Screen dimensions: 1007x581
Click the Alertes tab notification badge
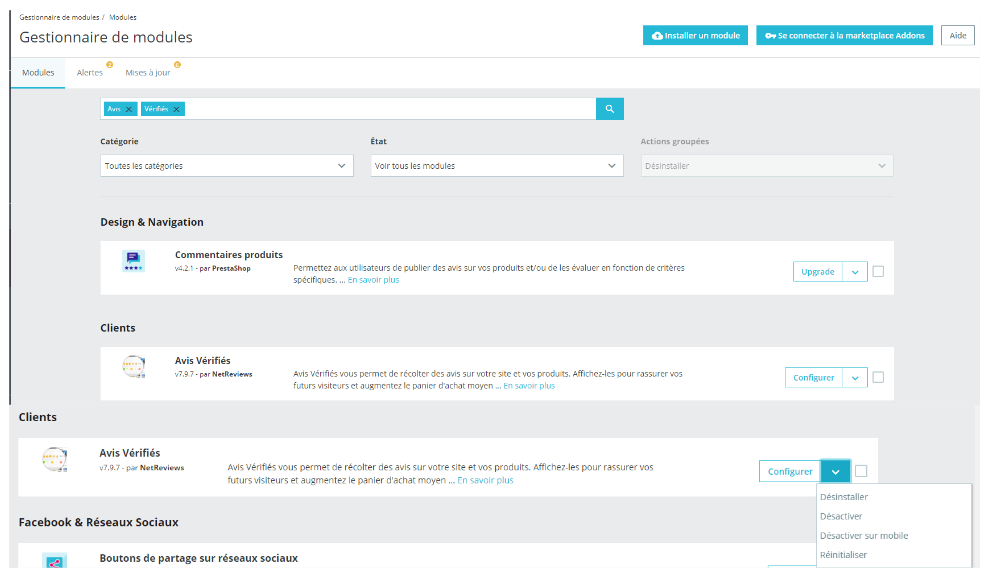coord(109,65)
